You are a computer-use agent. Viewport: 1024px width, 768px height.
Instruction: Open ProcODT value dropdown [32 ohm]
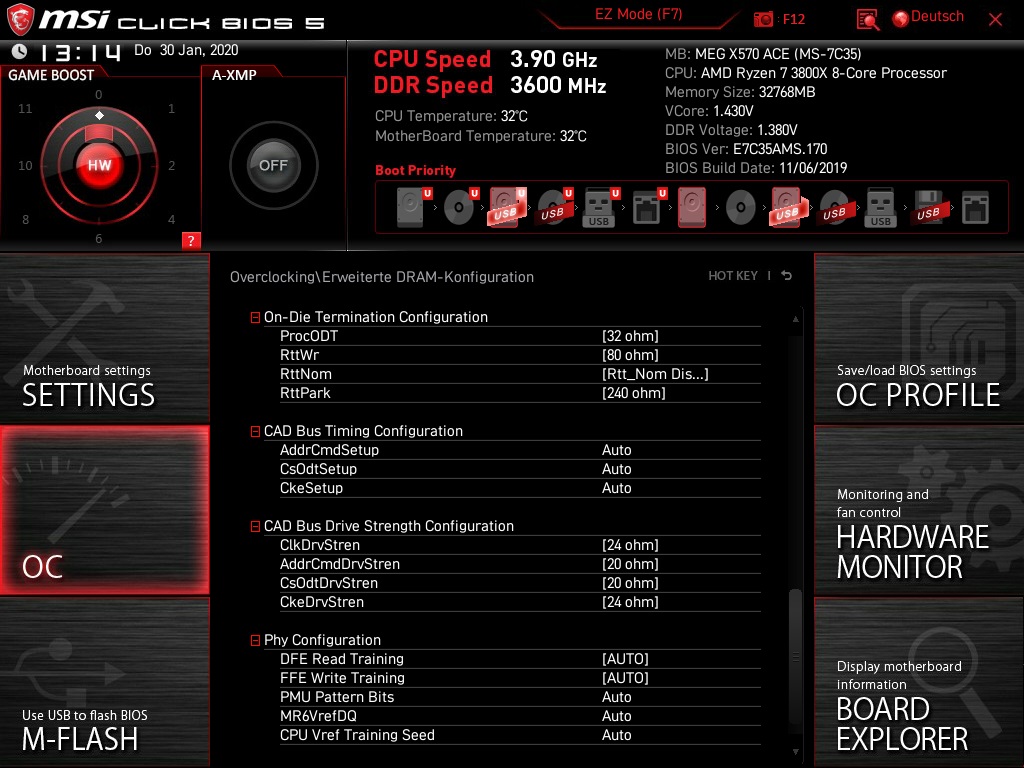[x=630, y=336]
